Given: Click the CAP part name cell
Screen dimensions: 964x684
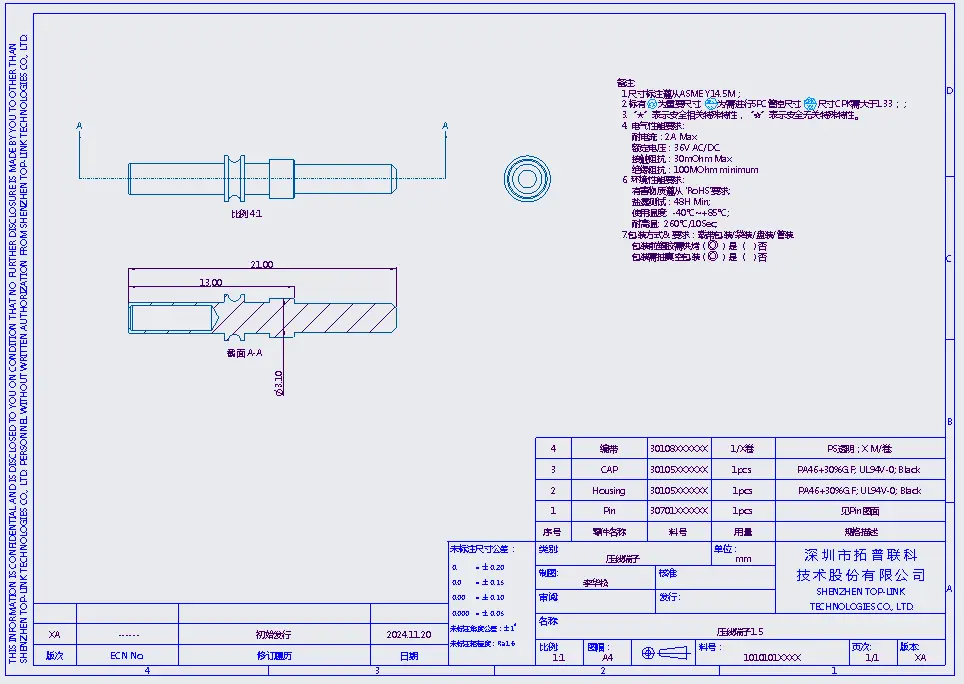Looking at the screenshot, I should 609,469.
